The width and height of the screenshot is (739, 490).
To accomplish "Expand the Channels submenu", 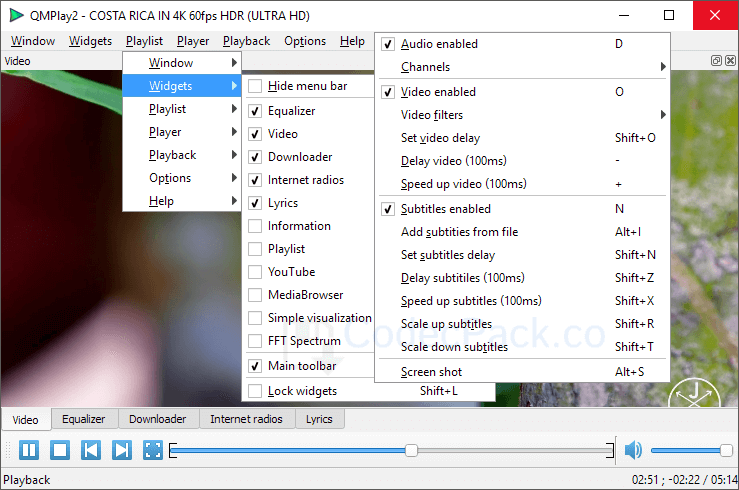I will tap(523, 67).
